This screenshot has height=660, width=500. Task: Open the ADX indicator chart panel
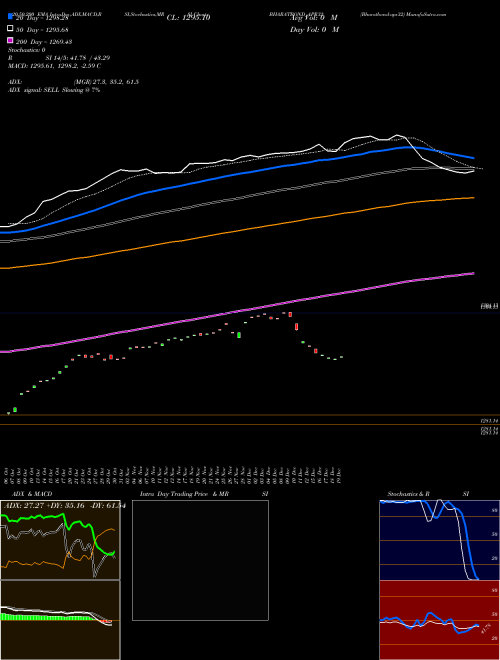tap(60, 540)
